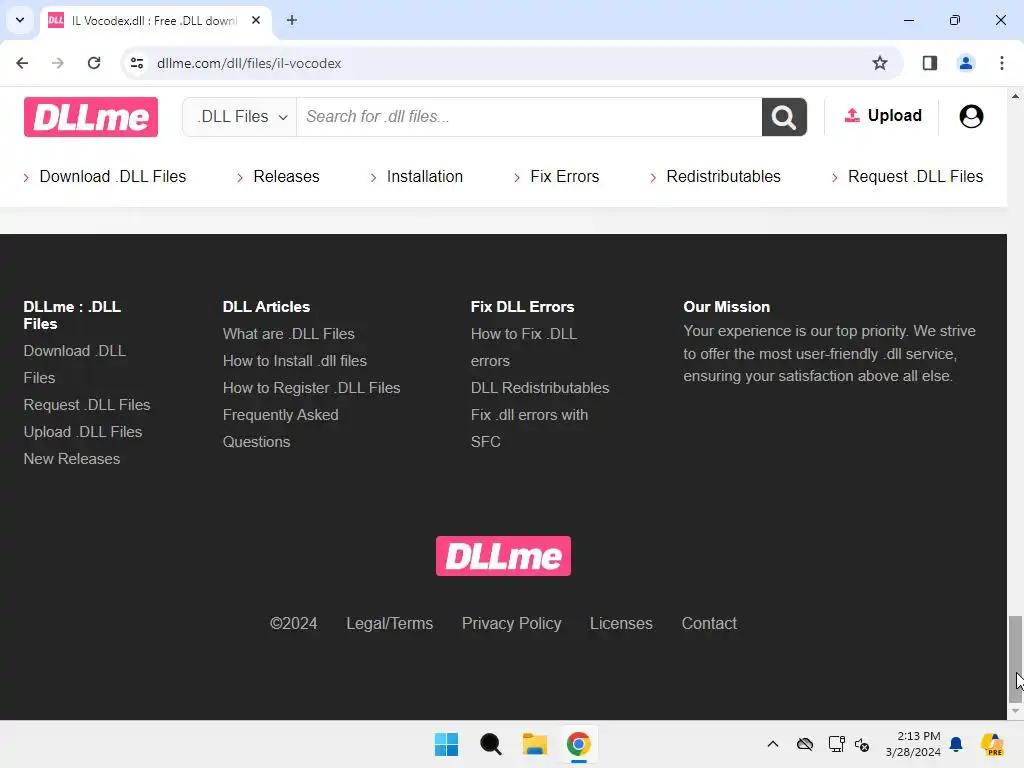Open DLL Redistributables footer link
The image size is (1024, 768).
pos(540,388)
